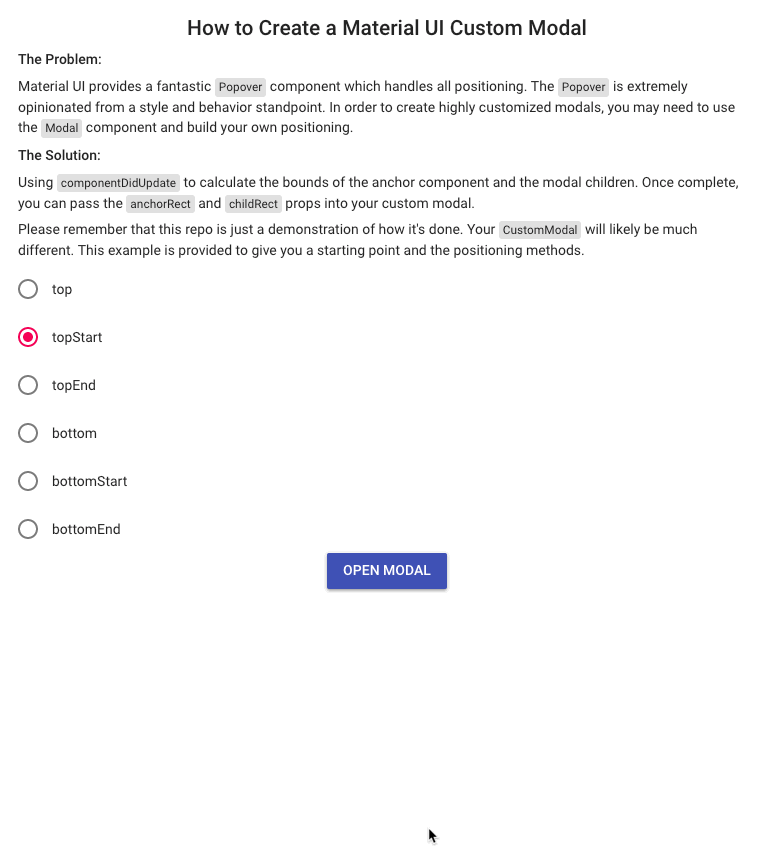Select the "top" radio button

(28, 289)
